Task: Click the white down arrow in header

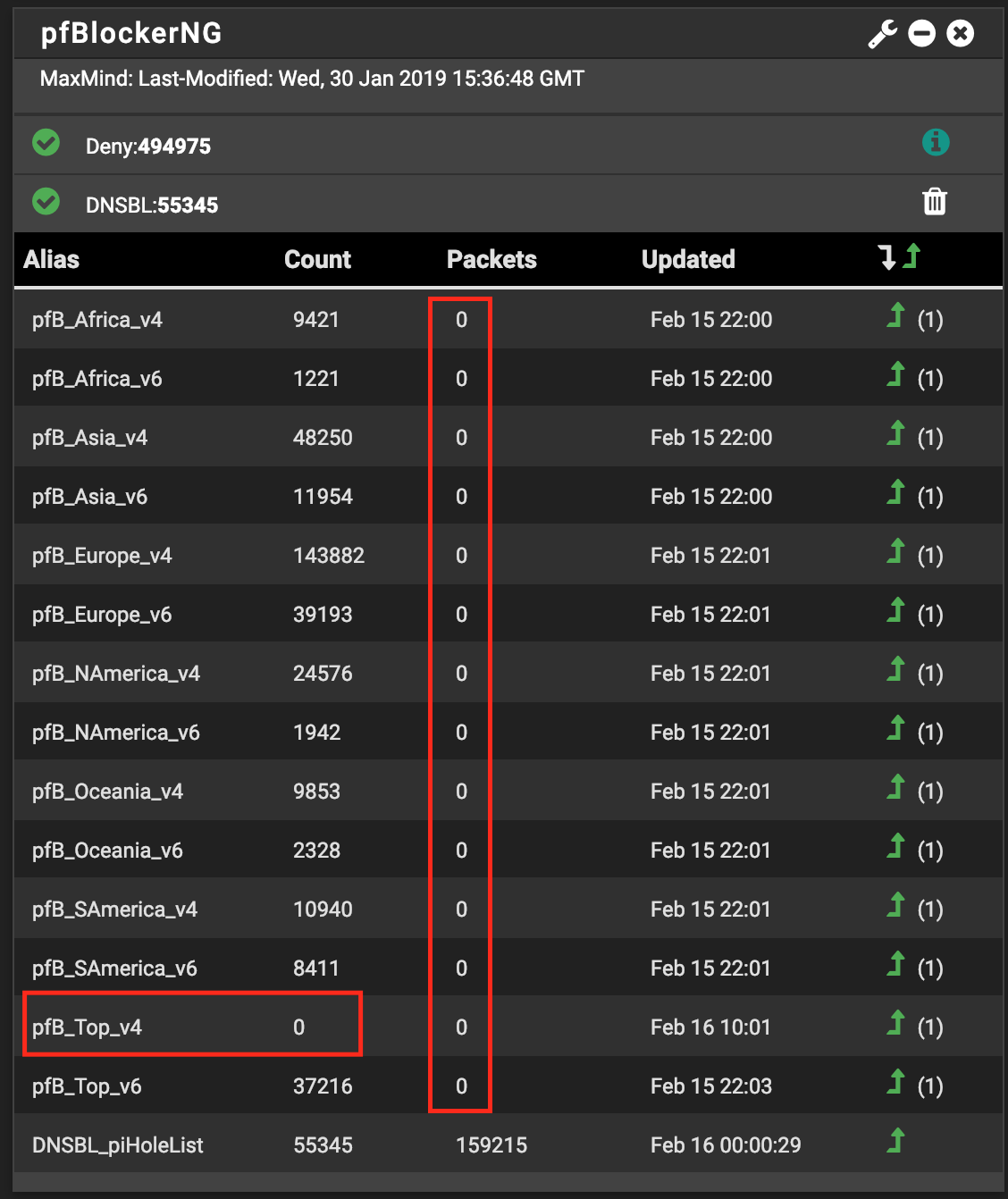Action: coord(886,258)
